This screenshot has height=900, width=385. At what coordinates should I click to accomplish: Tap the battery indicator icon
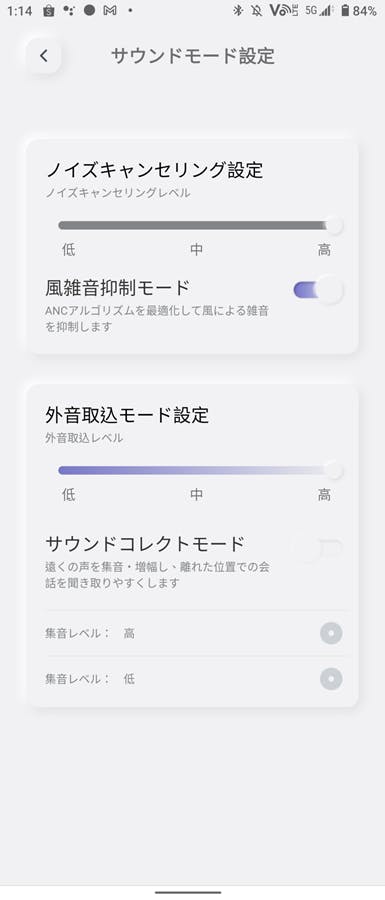coord(345,10)
